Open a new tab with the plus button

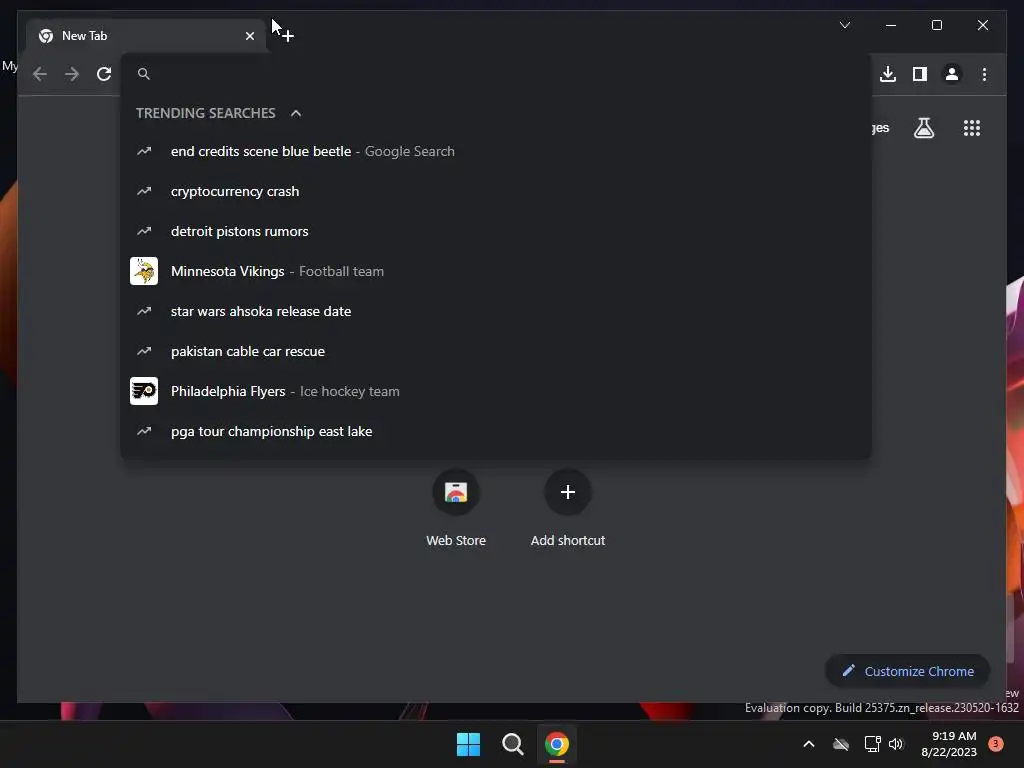(x=288, y=36)
